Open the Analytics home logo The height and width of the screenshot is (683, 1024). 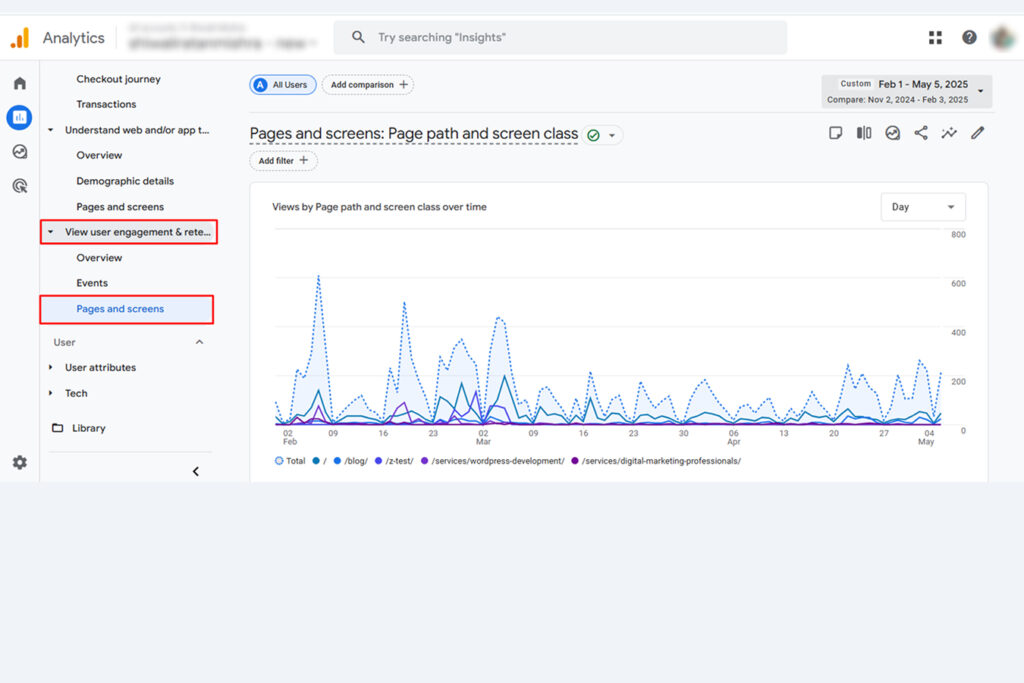point(20,38)
